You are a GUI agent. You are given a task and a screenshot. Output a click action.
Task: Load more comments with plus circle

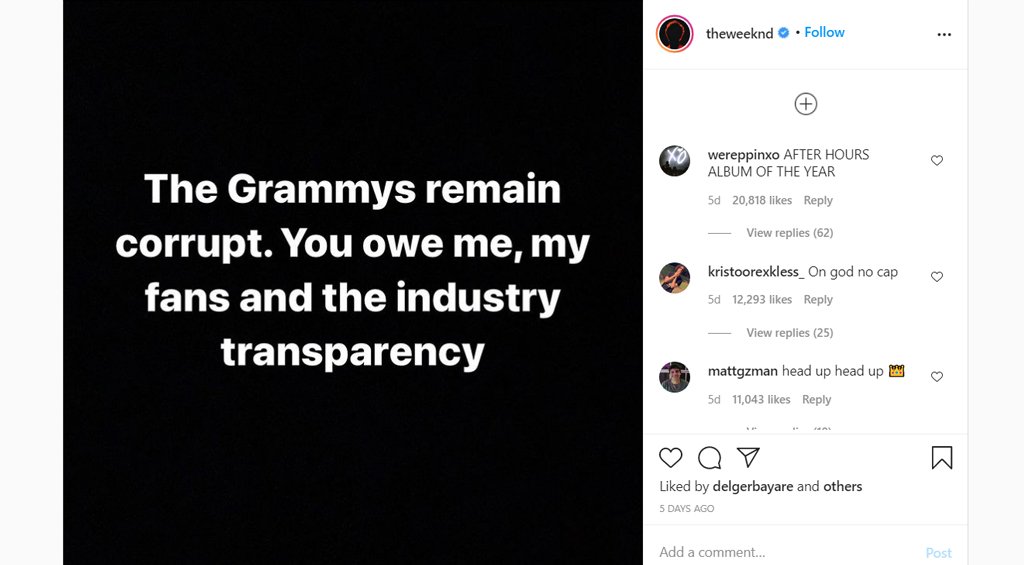(x=805, y=104)
